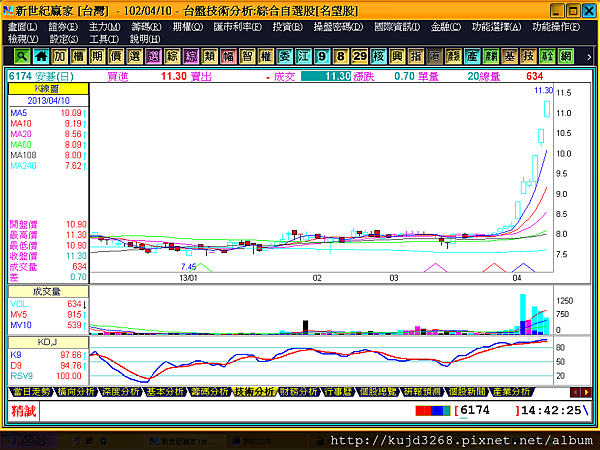Screen dimensions: 600x450
Task: Click the left tab-scroll arrow
Action: [x=575, y=392]
